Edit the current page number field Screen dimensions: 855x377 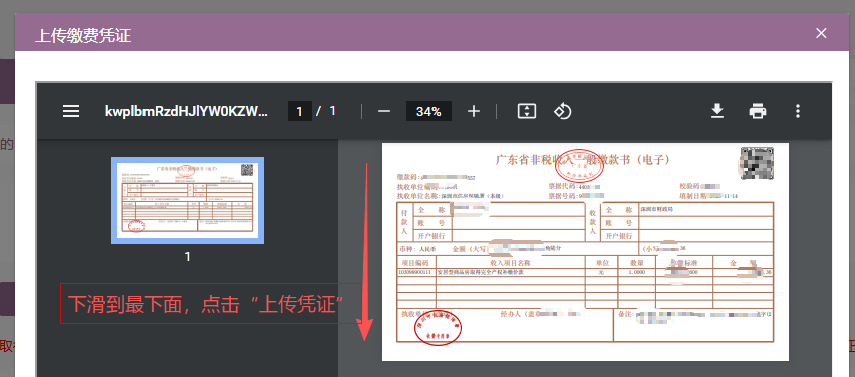tap(299, 112)
